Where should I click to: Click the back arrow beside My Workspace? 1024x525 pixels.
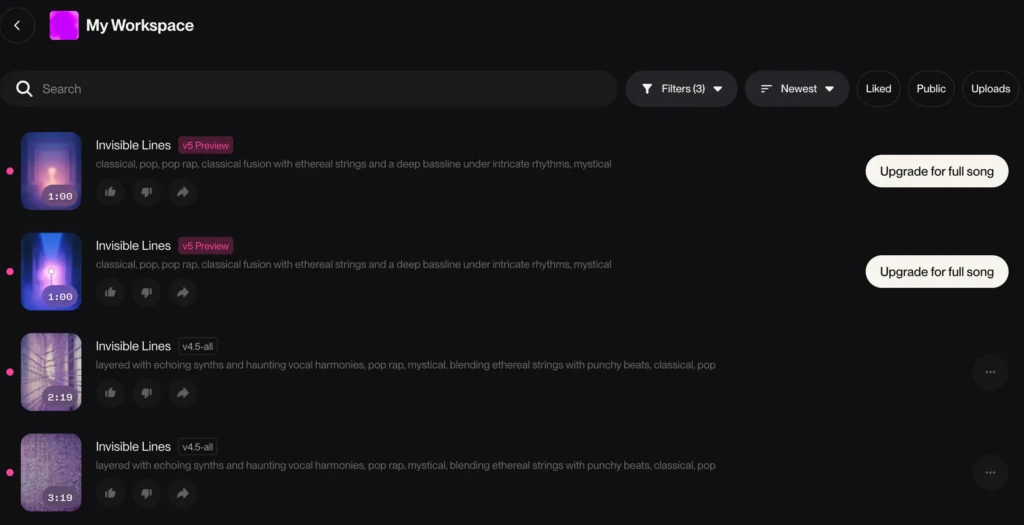tap(17, 26)
